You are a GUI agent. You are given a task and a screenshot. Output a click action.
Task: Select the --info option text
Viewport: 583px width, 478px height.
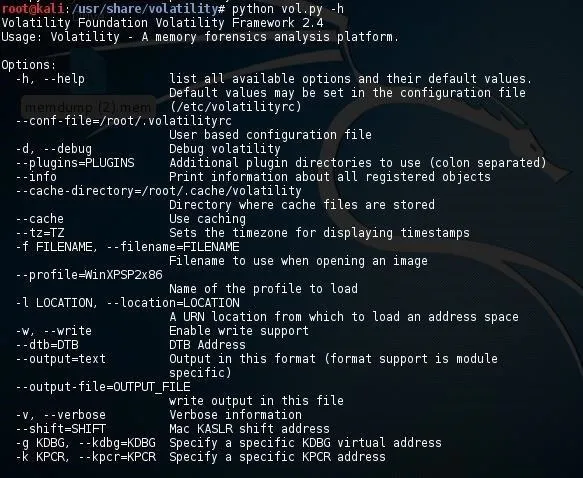pyautogui.click(x=36, y=177)
